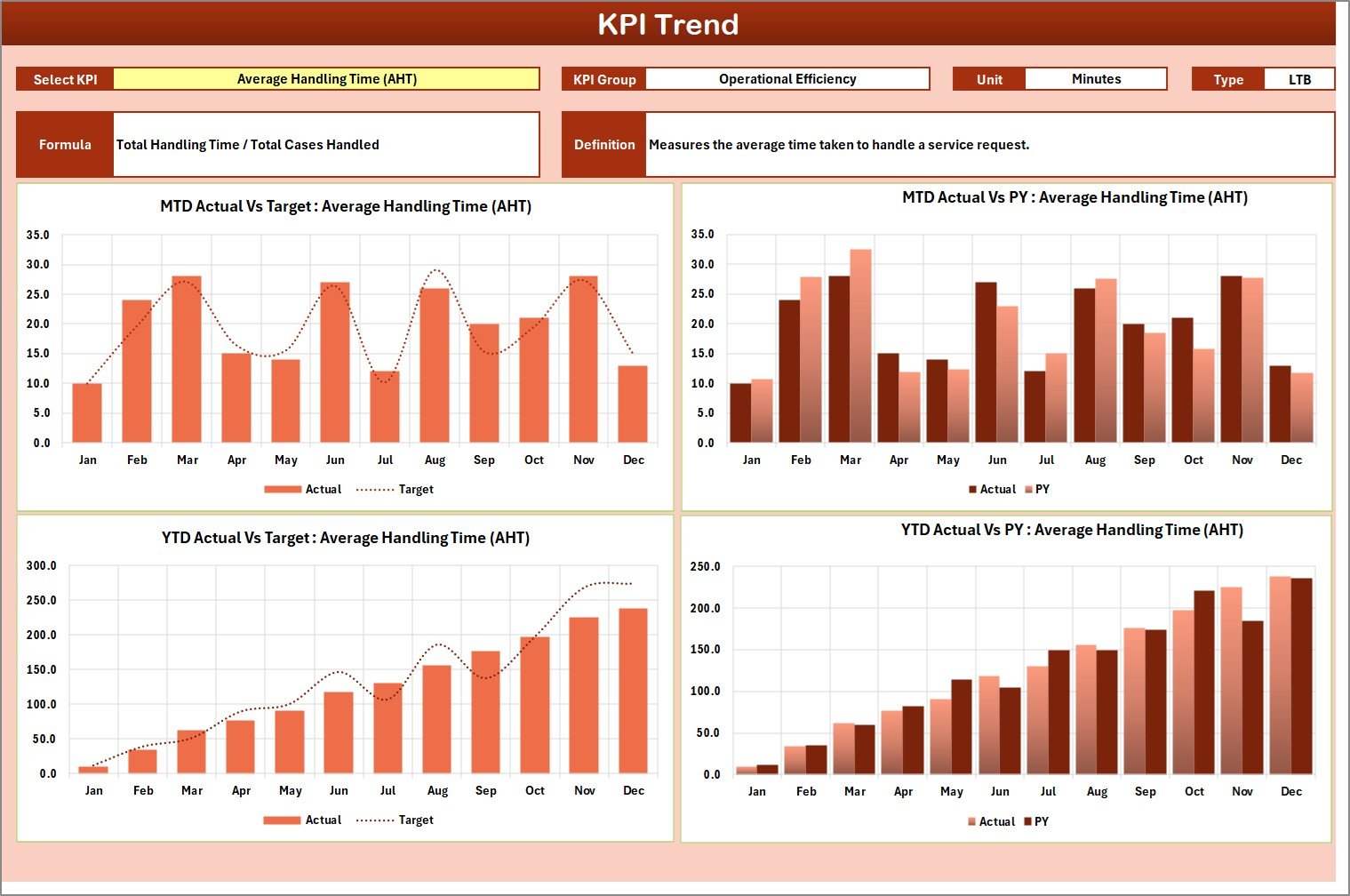Click the YTD Actual Vs PY chart title
The width and height of the screenshot is (1350, 896).
point(1072,530)
